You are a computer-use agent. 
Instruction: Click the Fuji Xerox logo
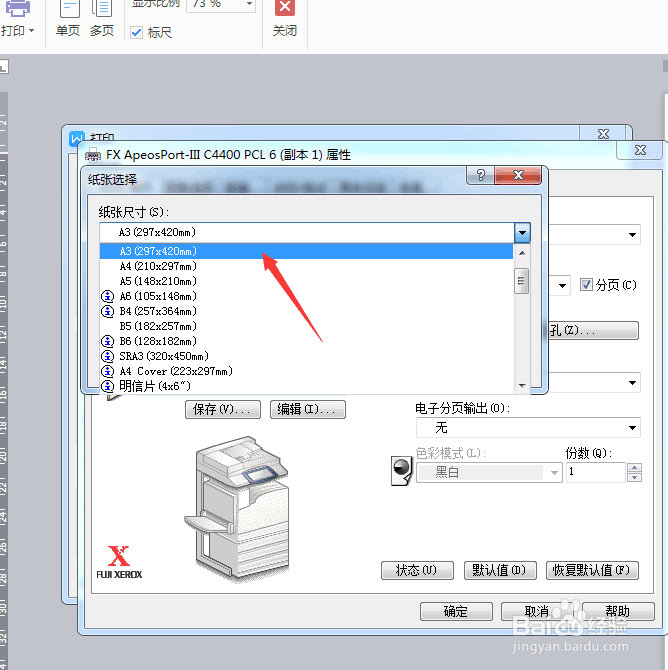point(119,562)
